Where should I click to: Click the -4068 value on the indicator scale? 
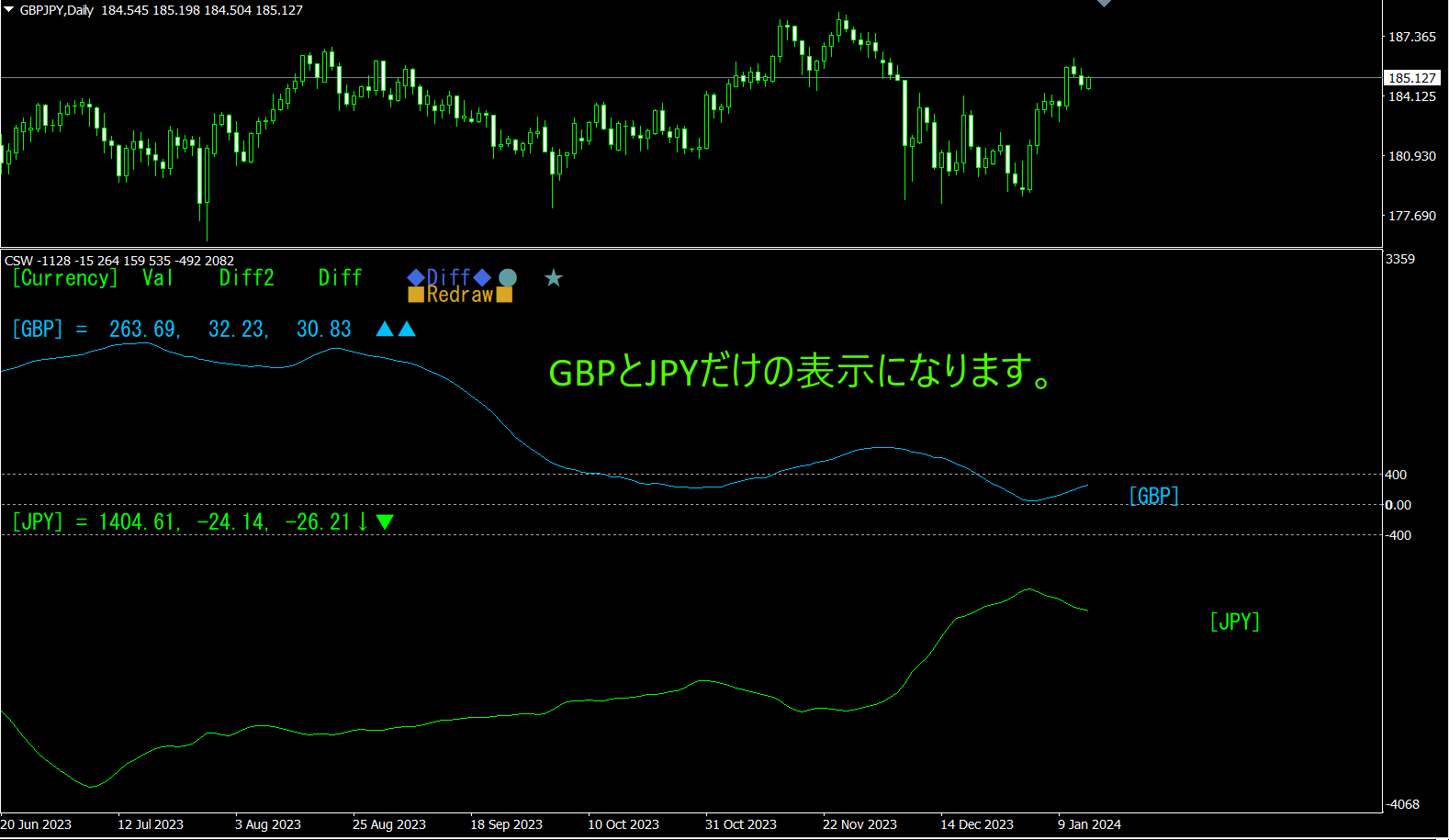[x=1403, y=804]
